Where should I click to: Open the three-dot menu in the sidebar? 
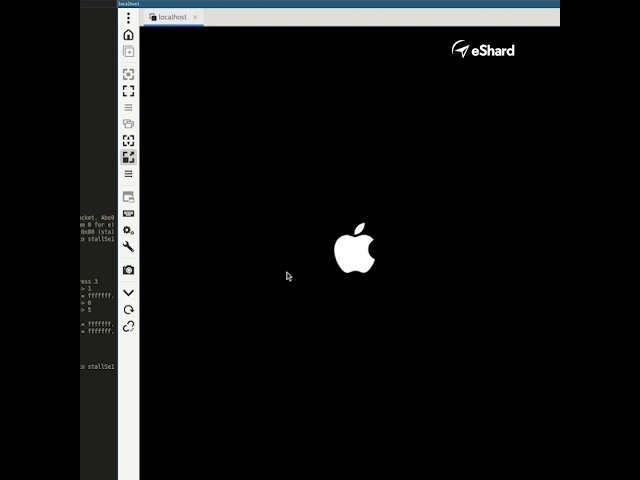129,18
